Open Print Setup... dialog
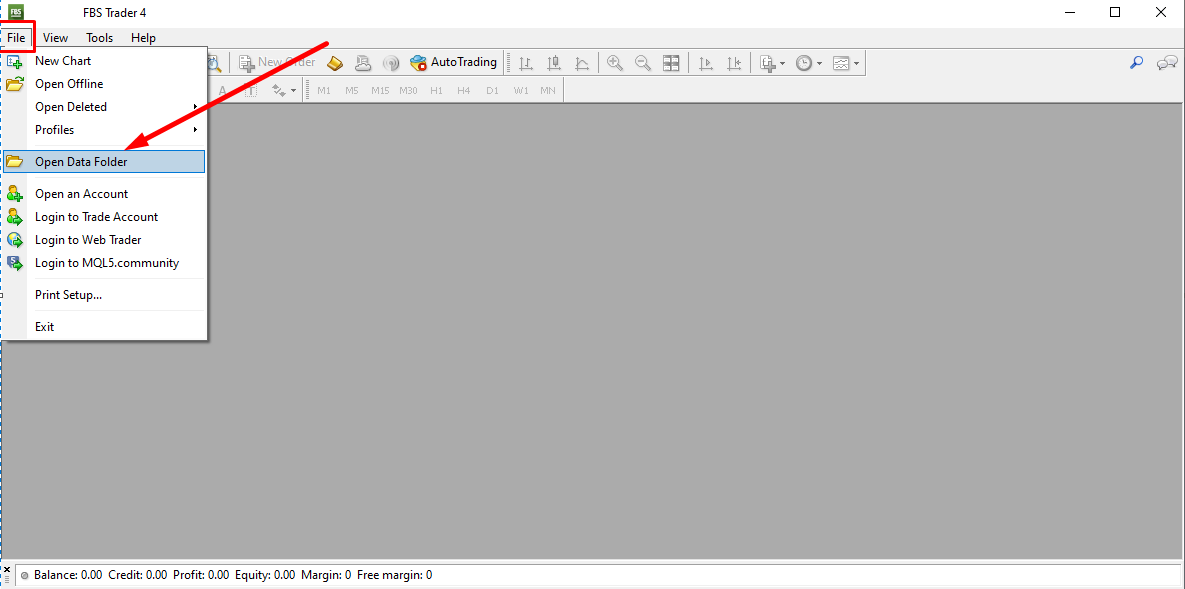 click(104, 295)
